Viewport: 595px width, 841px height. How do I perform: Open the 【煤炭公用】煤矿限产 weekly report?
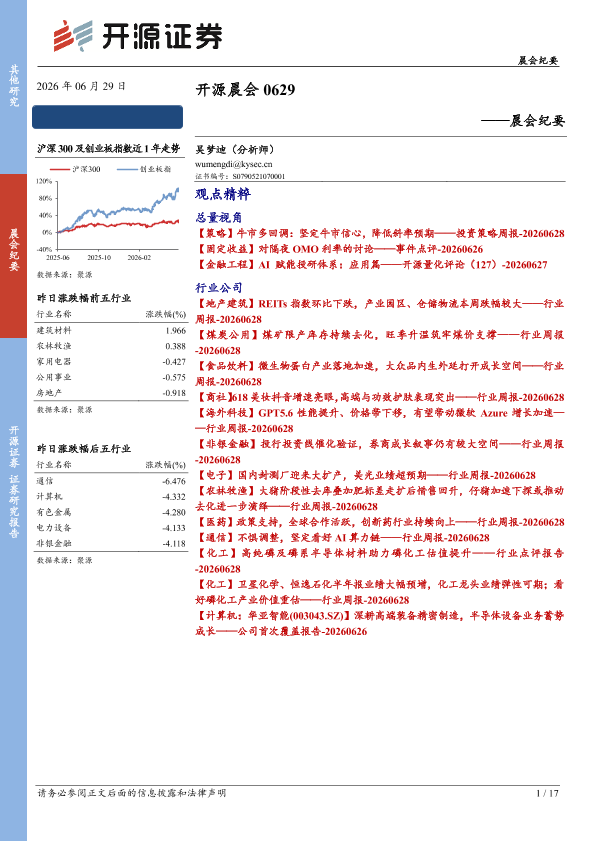tap(380, 342)
